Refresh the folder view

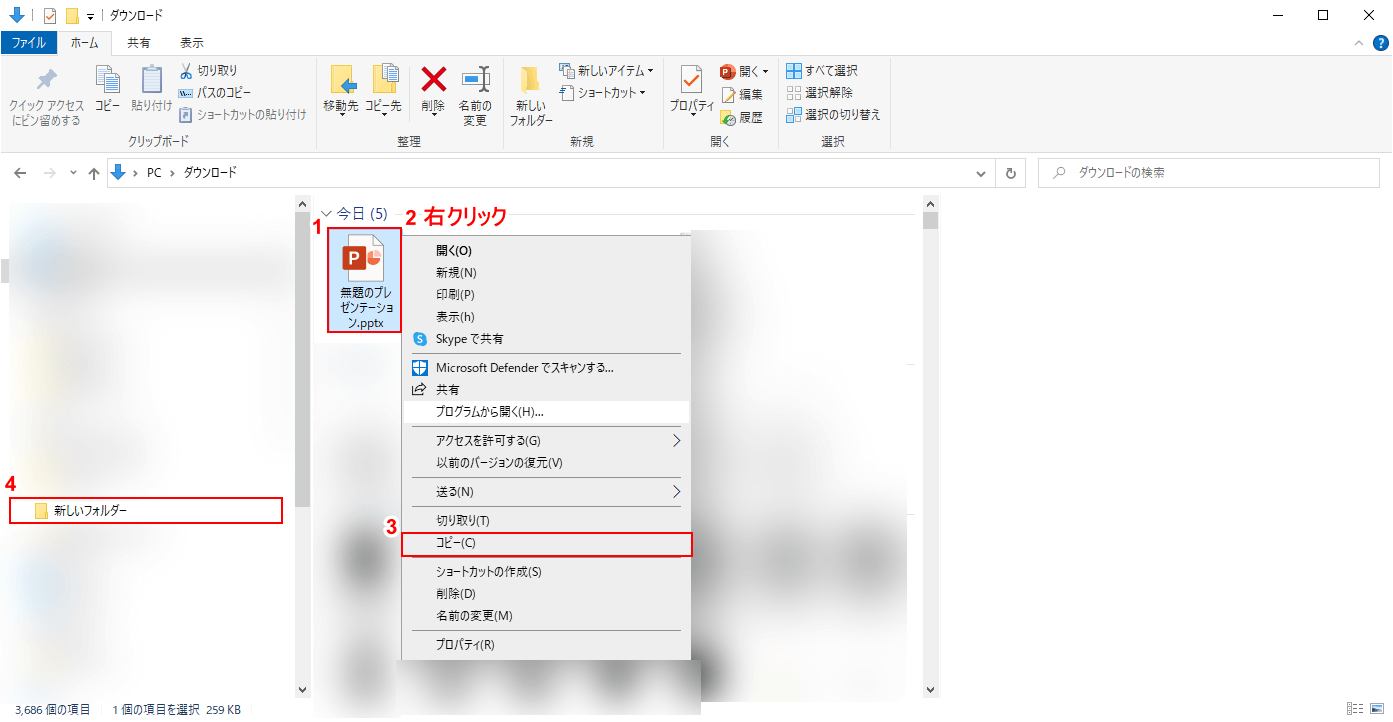[x=1010, y=173]
